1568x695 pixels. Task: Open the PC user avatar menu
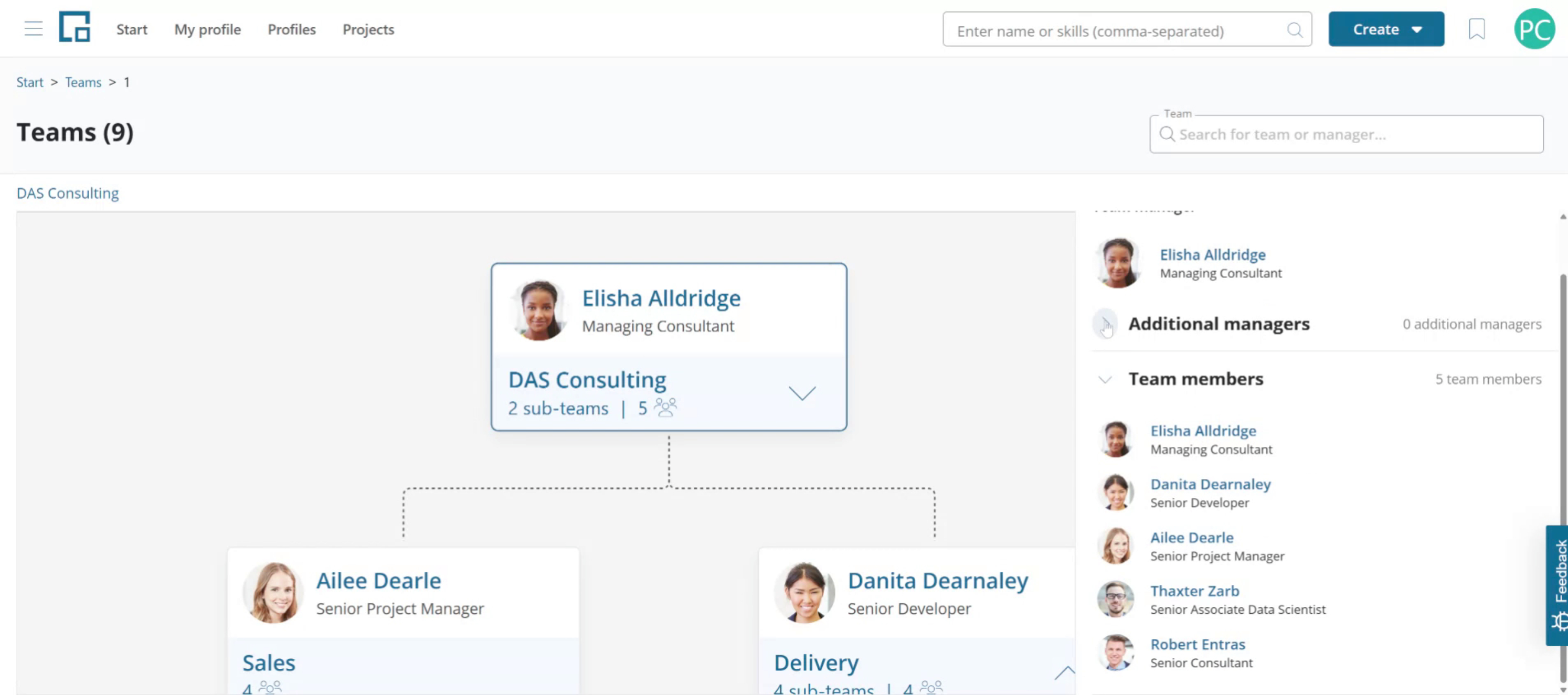point(1534,29)
